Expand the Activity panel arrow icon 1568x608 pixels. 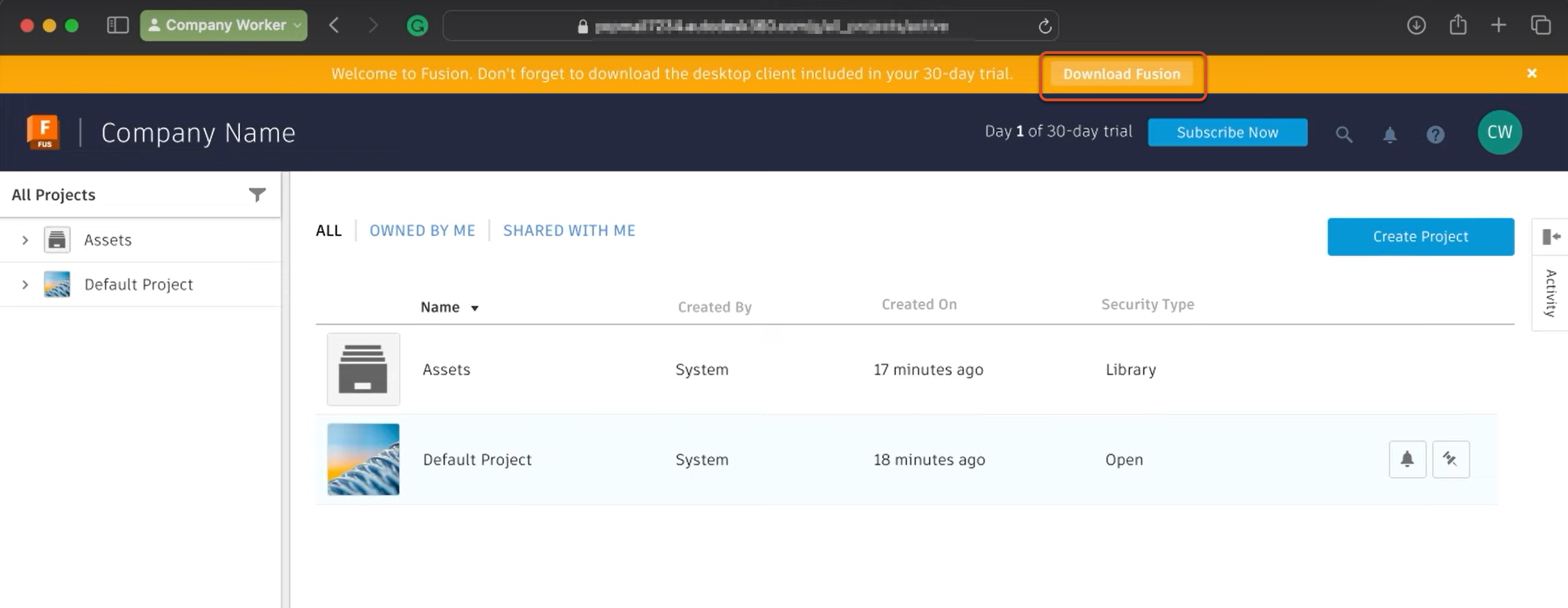pos(1551,236)
